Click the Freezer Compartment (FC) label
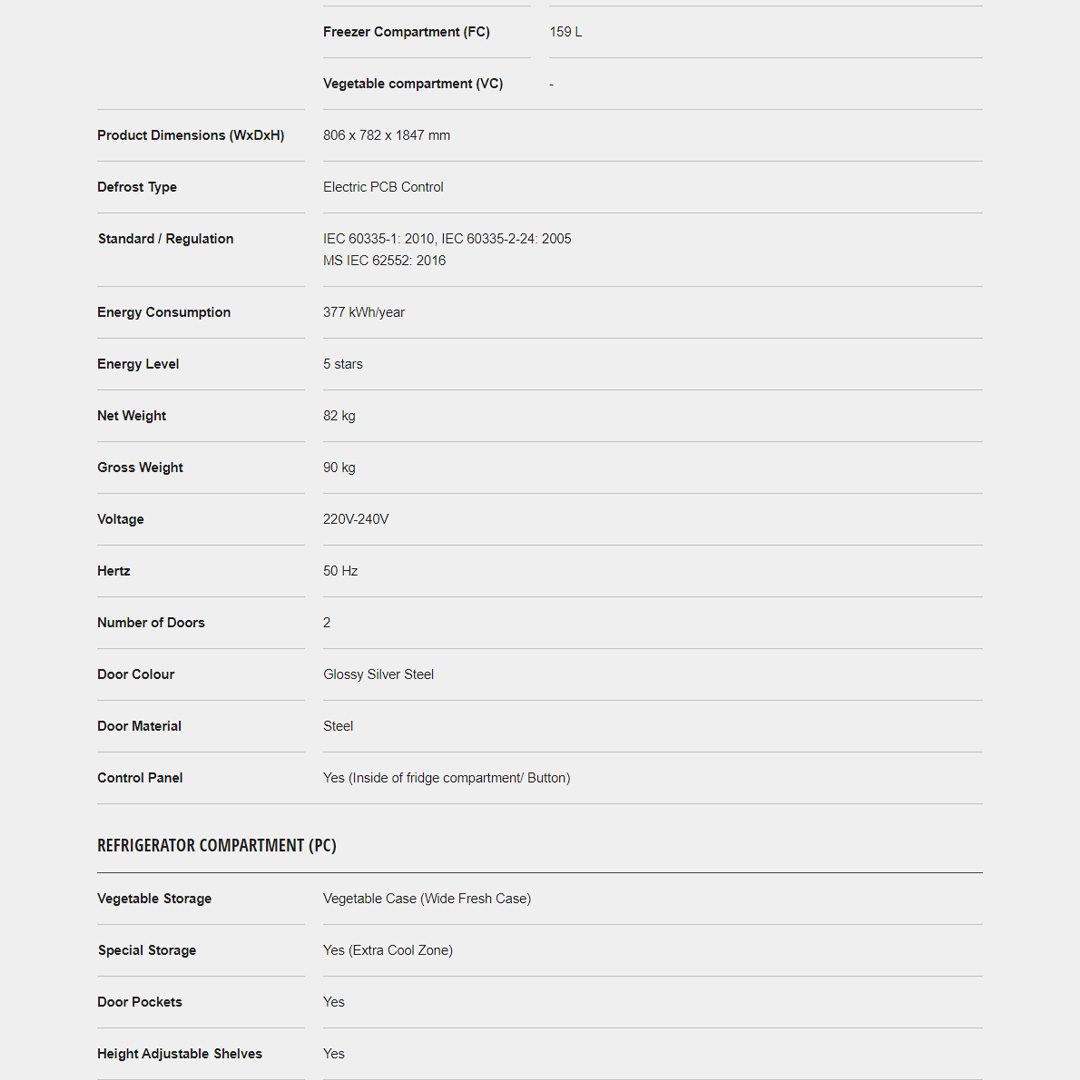 click(406, 32)
